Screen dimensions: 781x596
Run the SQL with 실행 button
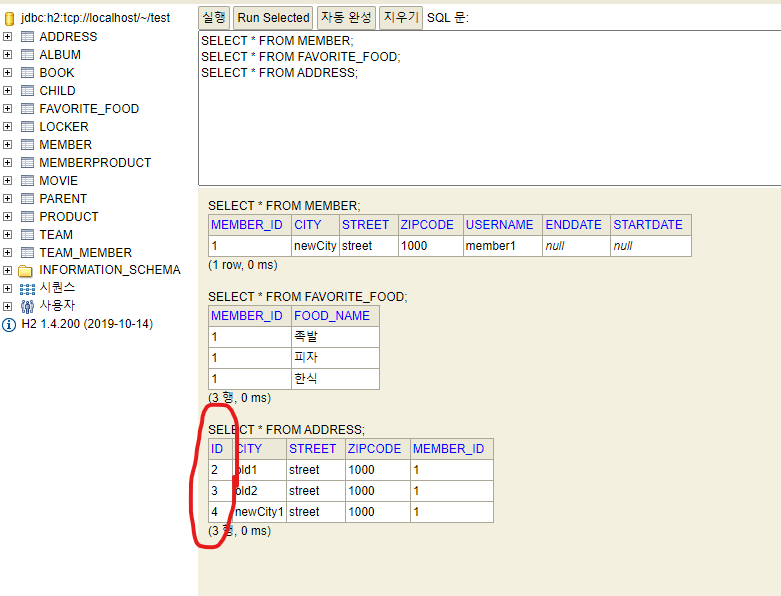(x=214, y=18)
